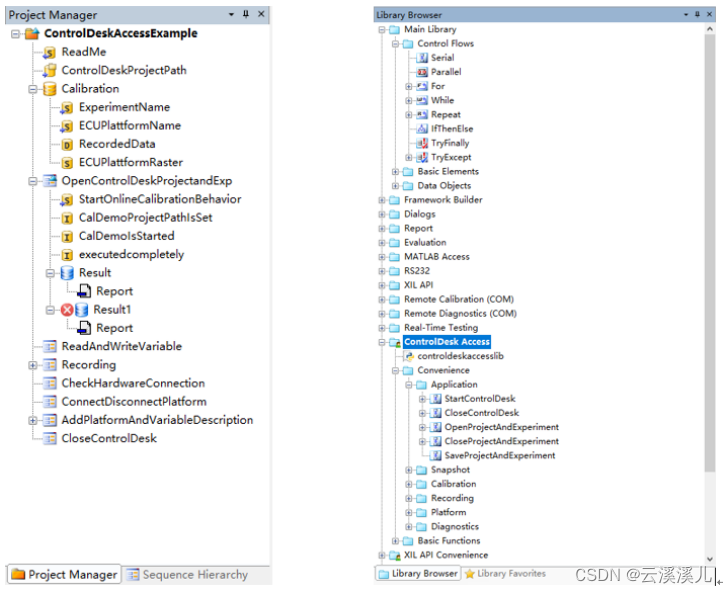Screen dimensions: 727x593
Task: Click the Library Browser vertical scrollbar thumb
Action: (710, 253)
